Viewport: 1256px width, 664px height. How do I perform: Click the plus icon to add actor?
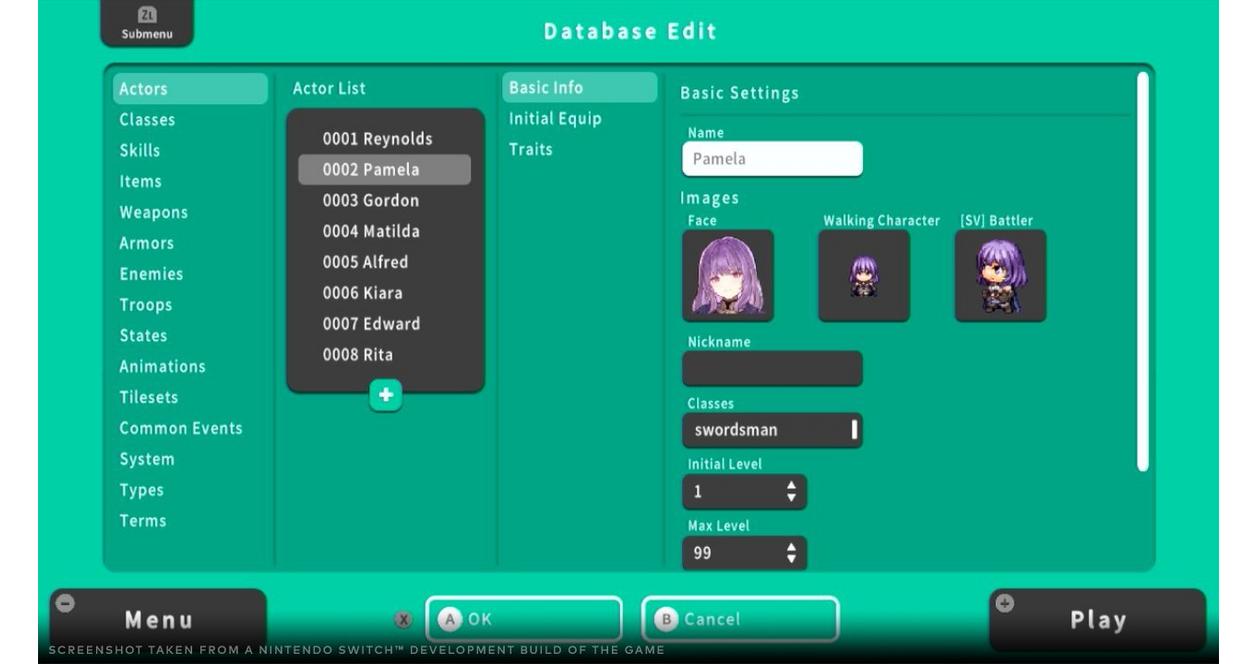click(385, 395)
